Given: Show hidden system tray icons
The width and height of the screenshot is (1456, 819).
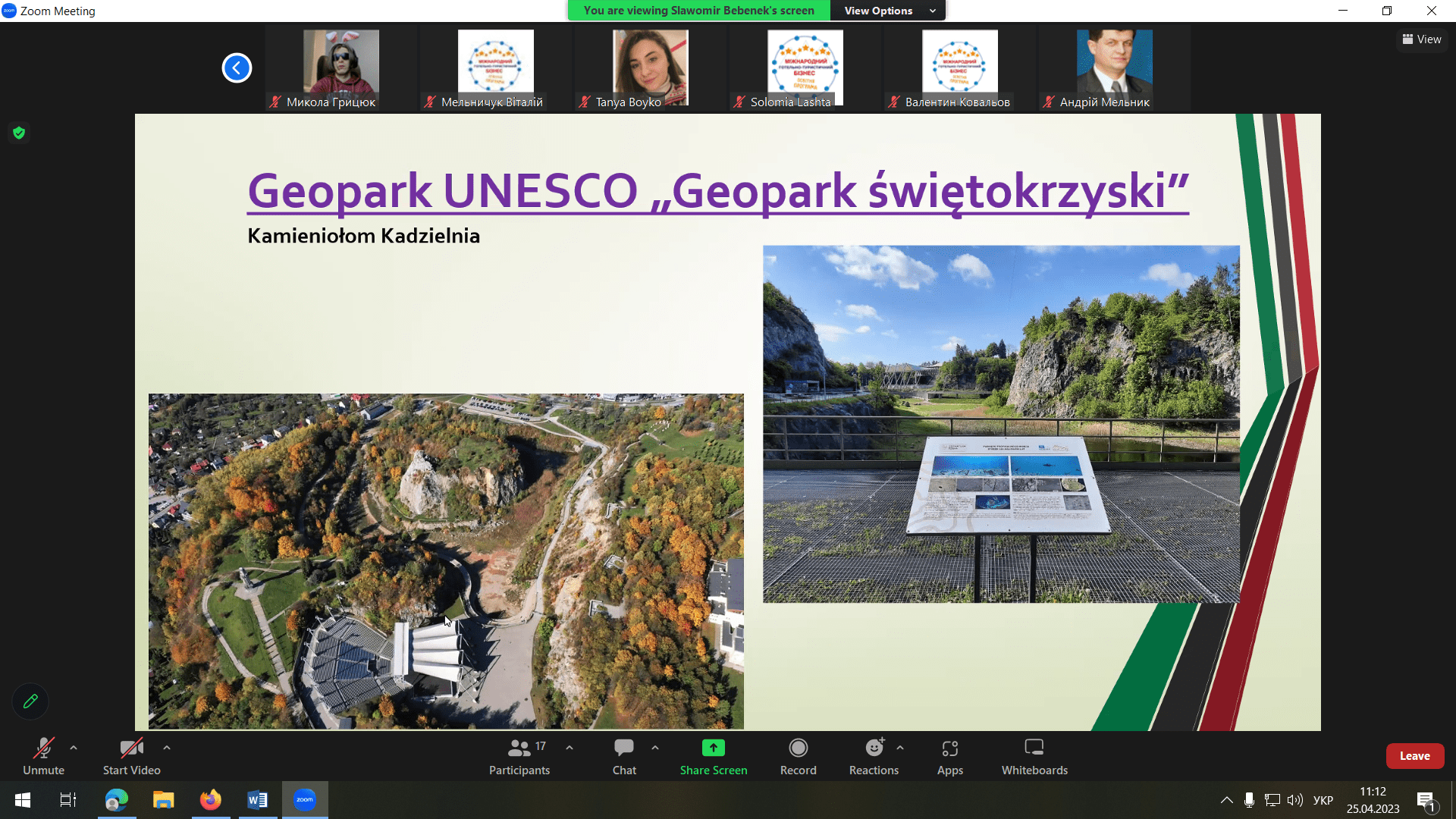Looking at the screenshot, I should coord(1226,800).
